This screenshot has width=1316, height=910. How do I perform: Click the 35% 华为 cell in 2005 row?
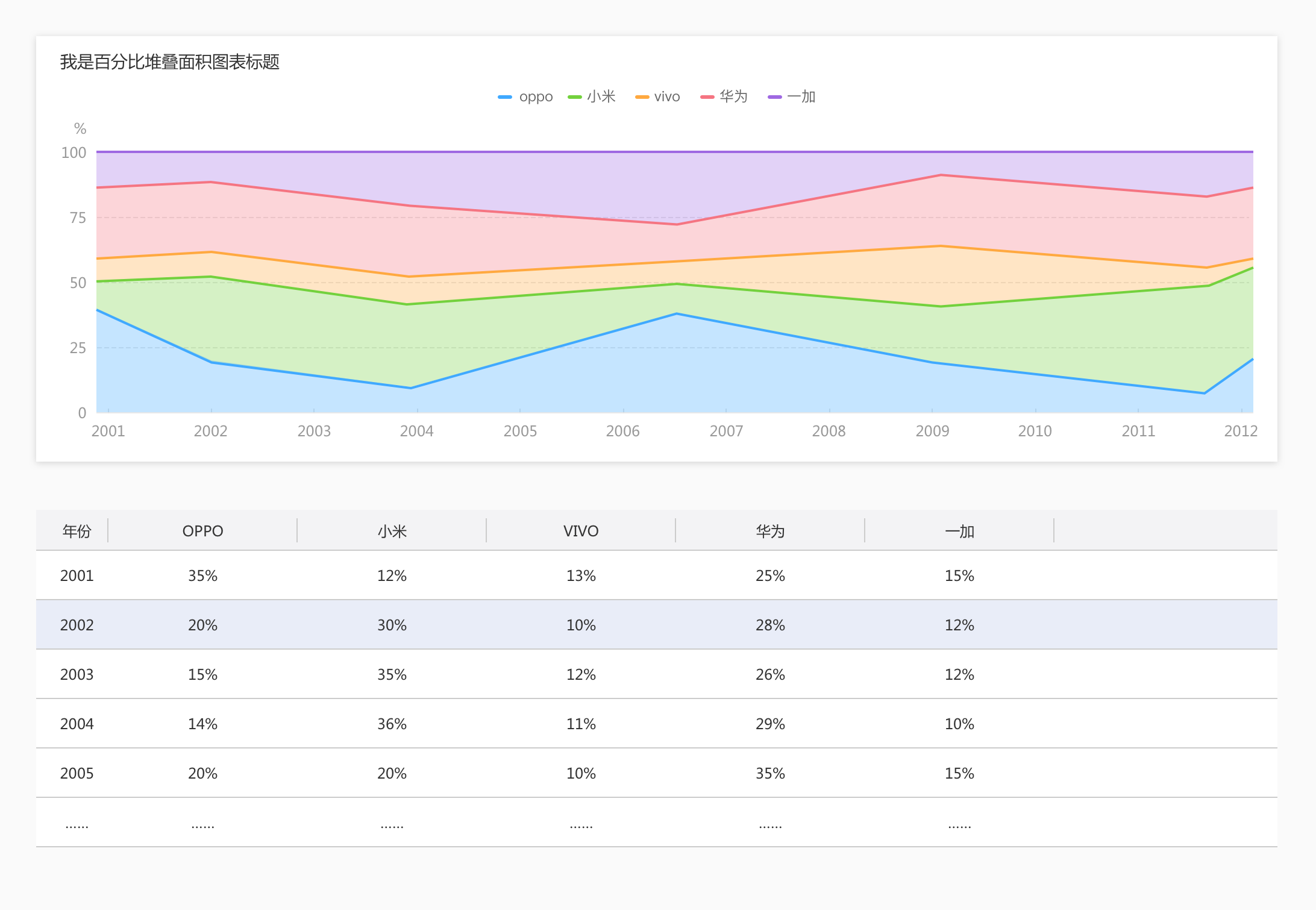(x=770, y=773)
